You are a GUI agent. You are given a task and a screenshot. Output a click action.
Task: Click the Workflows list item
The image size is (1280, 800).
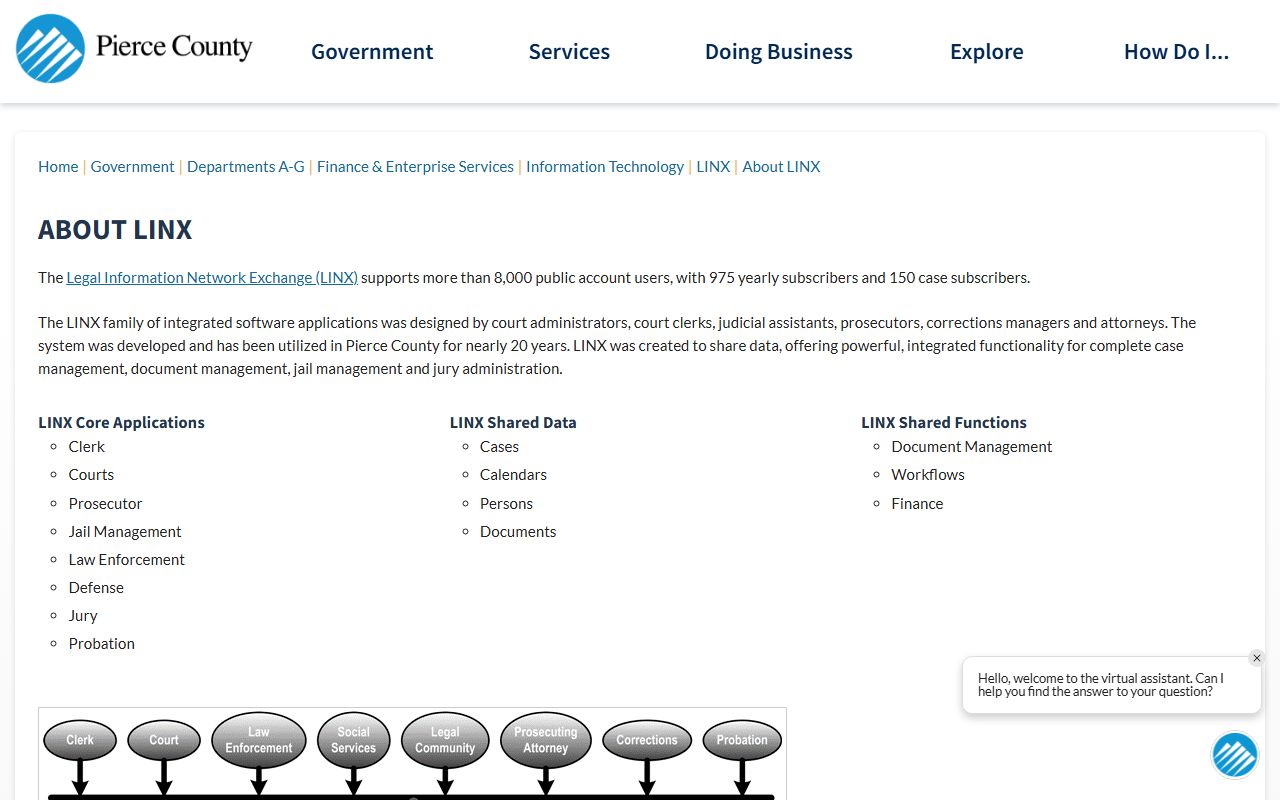click(928, 475)
